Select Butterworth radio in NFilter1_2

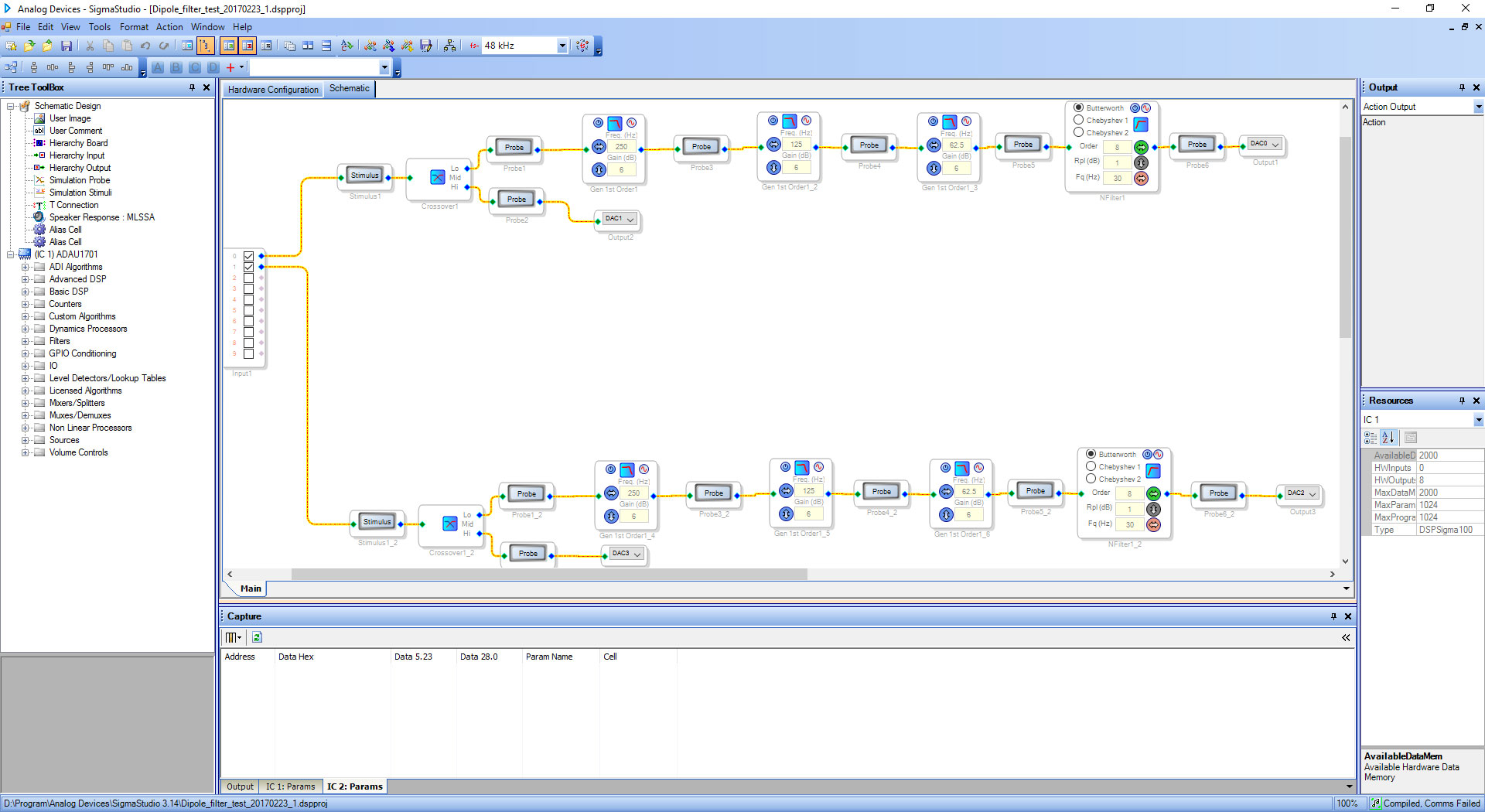[x=1091, y=454]
